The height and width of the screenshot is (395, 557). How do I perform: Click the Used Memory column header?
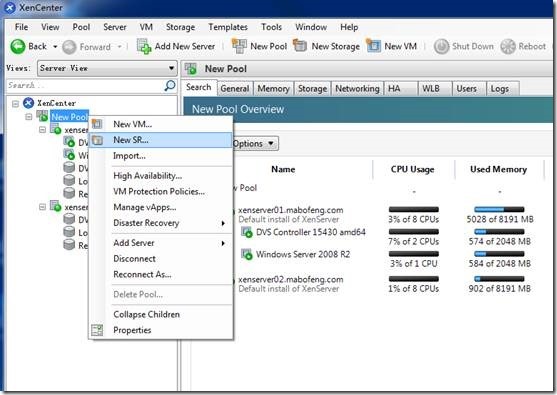pos(499,169)
